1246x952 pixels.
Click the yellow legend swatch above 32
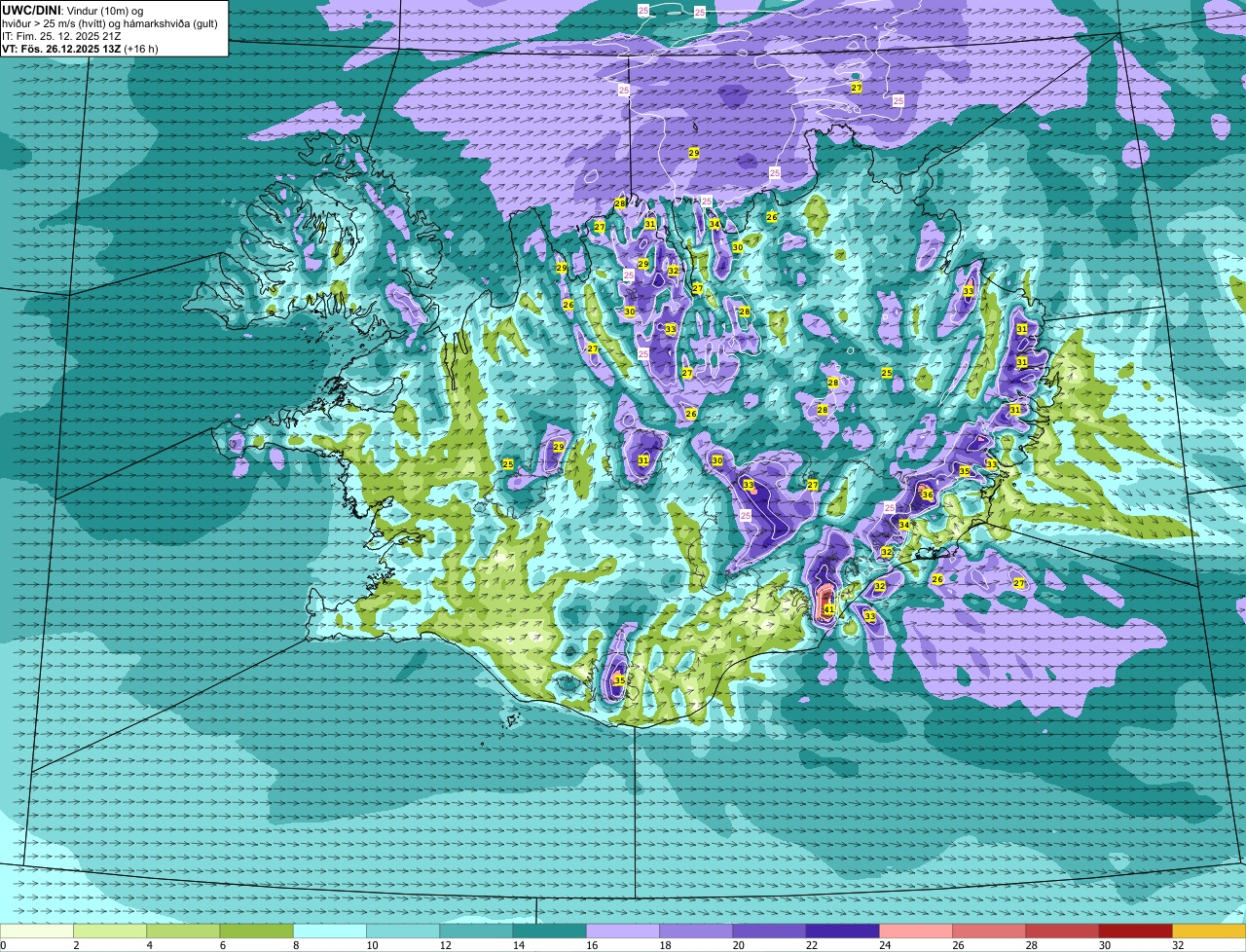click(x=1210, y=932)
